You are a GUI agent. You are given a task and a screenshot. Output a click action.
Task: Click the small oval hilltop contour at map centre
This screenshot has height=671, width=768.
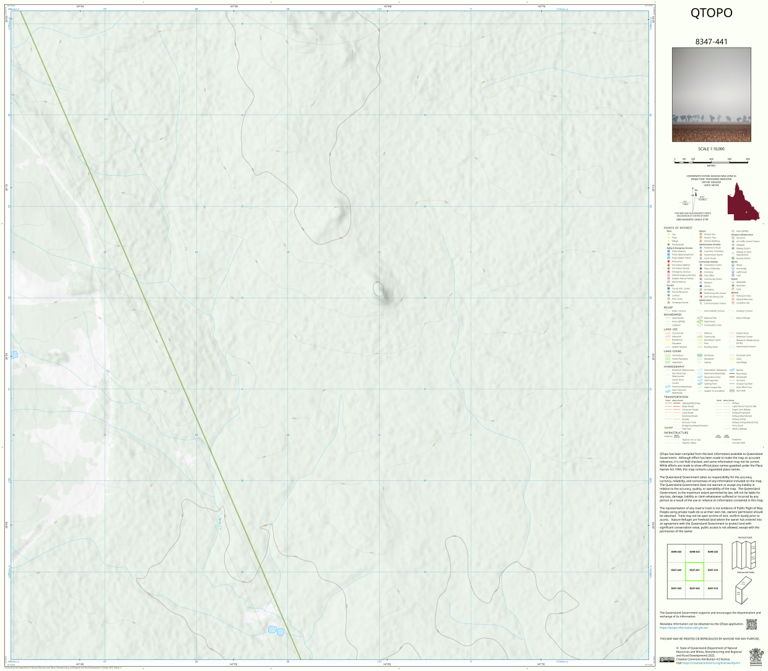379,289
